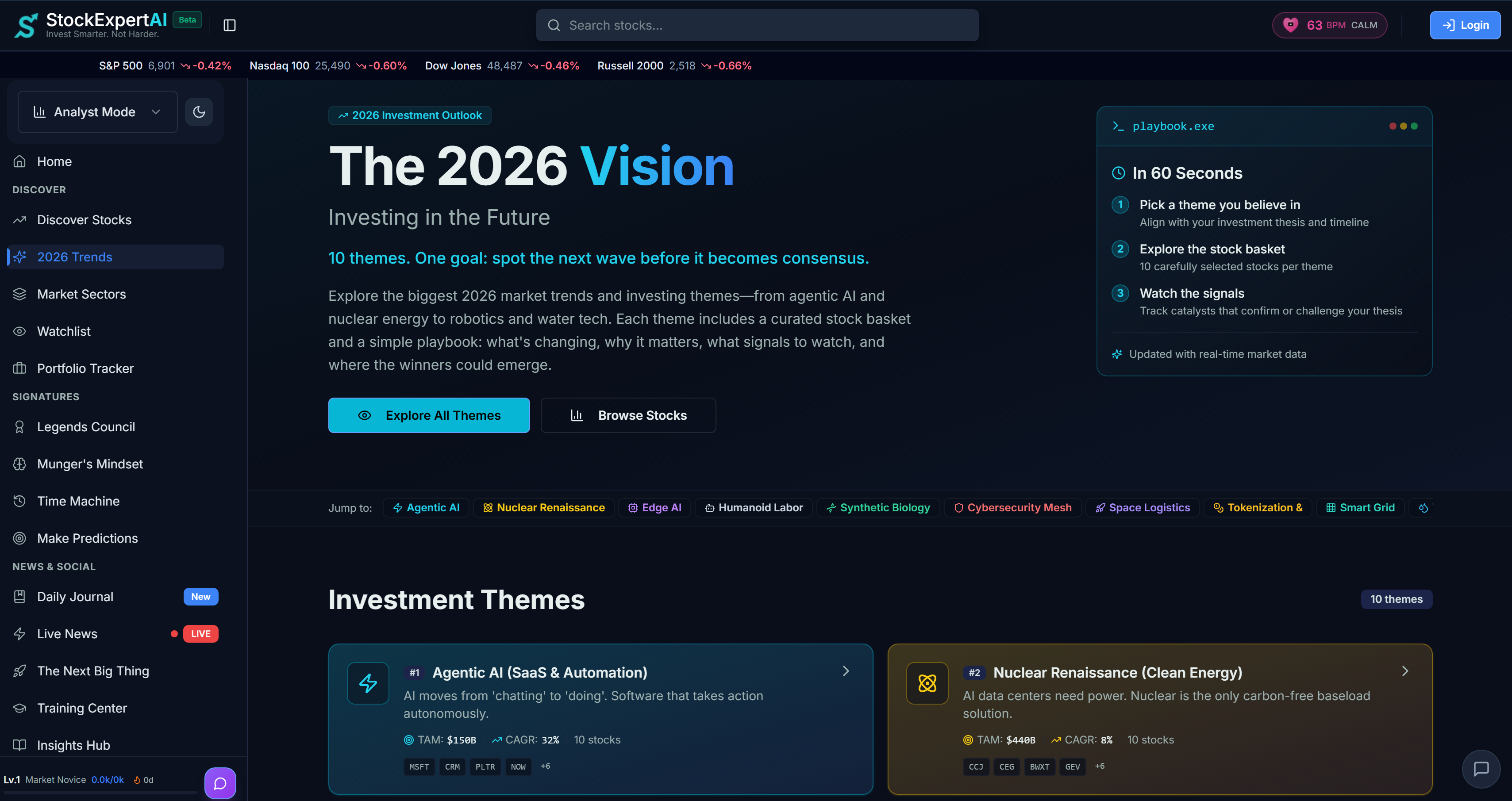Click the Explore All Themes button

(428, 415)
